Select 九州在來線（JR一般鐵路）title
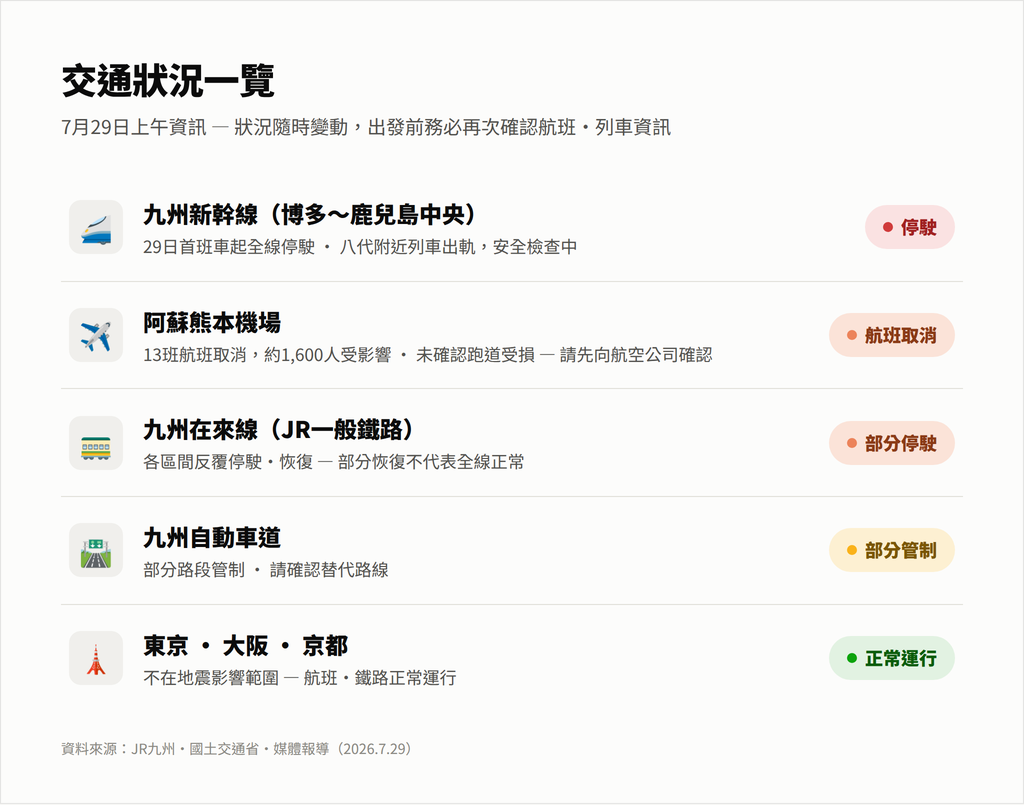Image resolution: width=1024 pixels, height=805 pixels. pyautogui.click(x=281, y=430)
